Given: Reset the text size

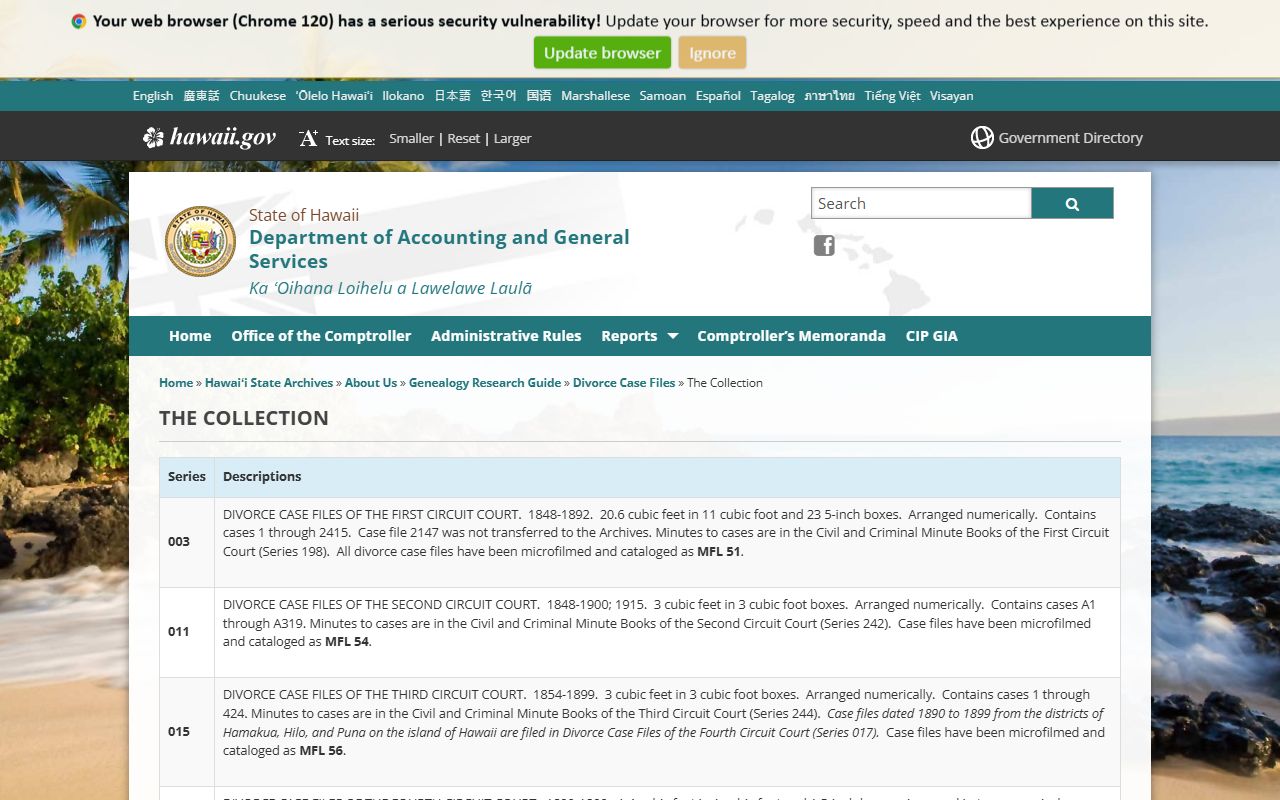Looking at the screenshot, I should [463, 139].
